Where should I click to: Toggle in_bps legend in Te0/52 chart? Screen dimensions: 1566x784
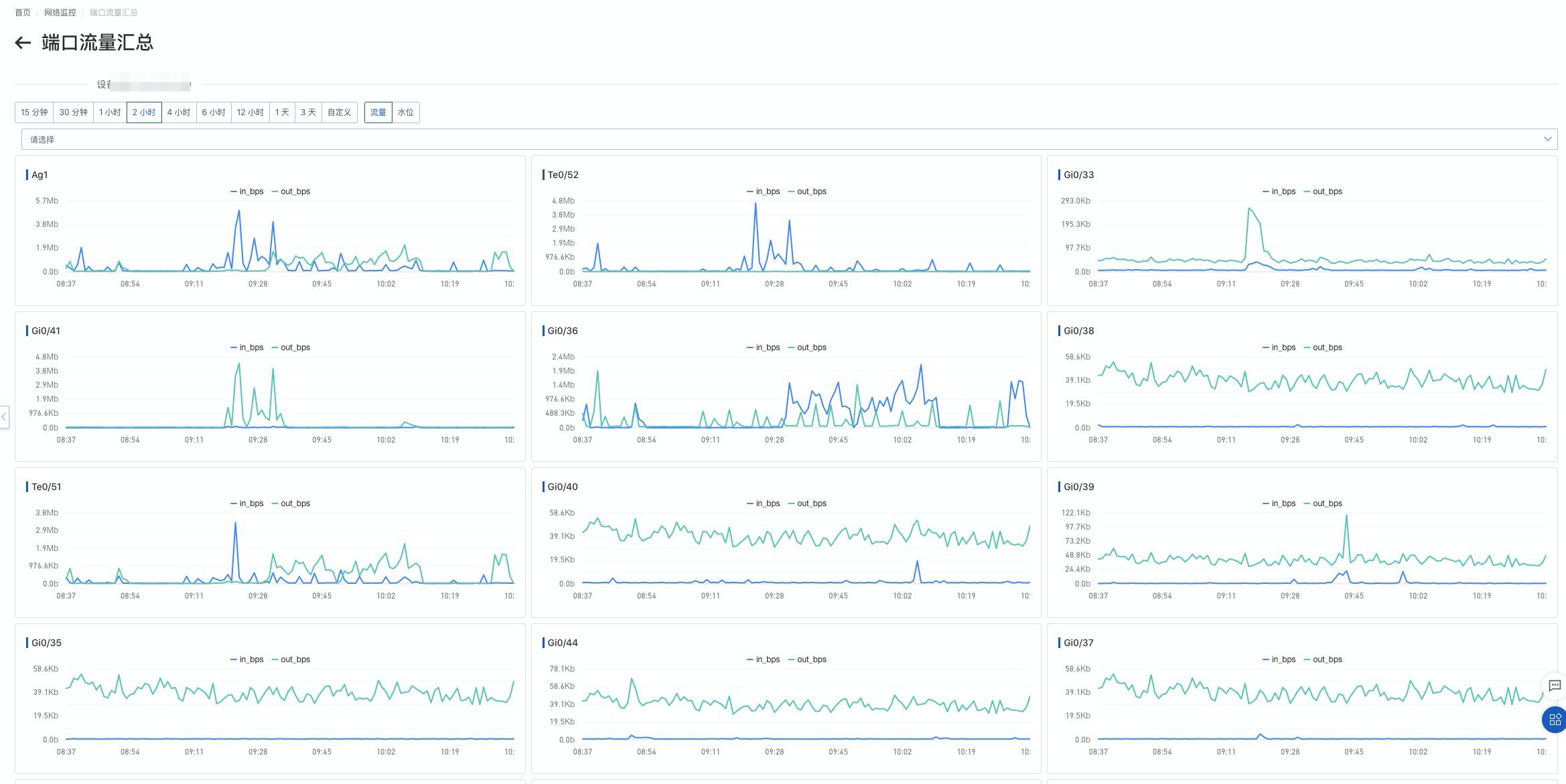(x=764, y=191)
